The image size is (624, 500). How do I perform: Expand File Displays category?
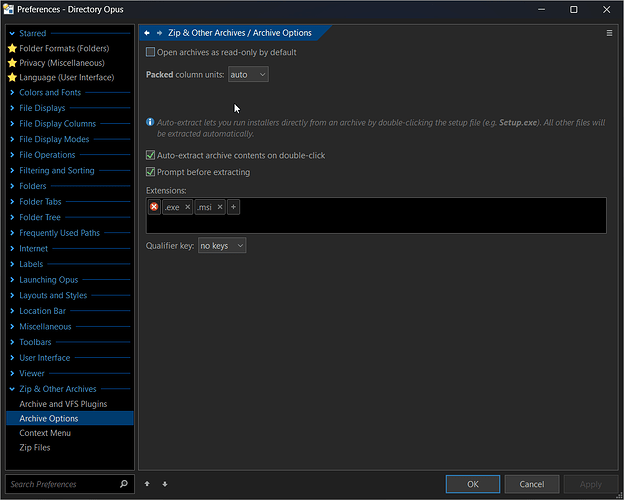pos(12,108)
